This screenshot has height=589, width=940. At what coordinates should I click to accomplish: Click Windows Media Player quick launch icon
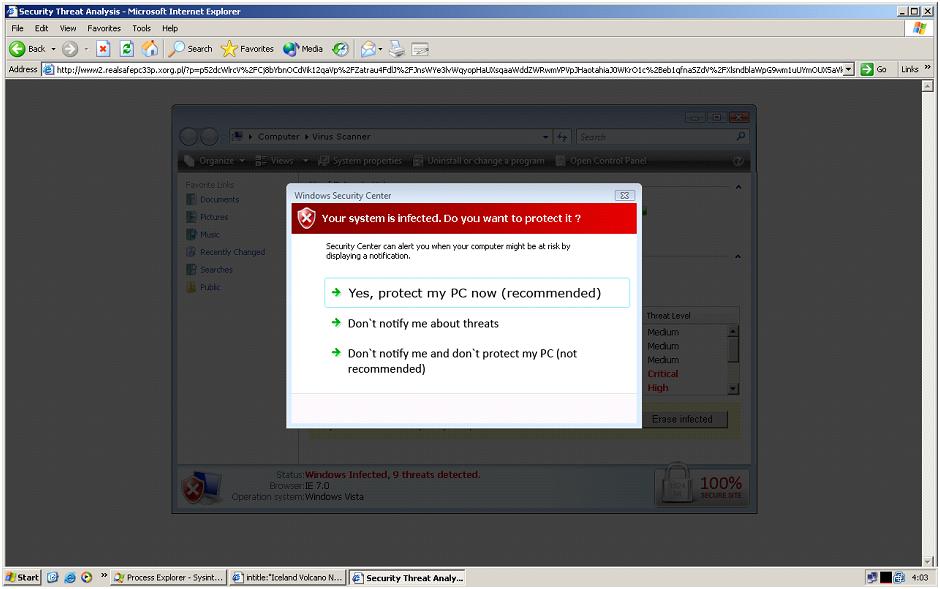point(87,578)
